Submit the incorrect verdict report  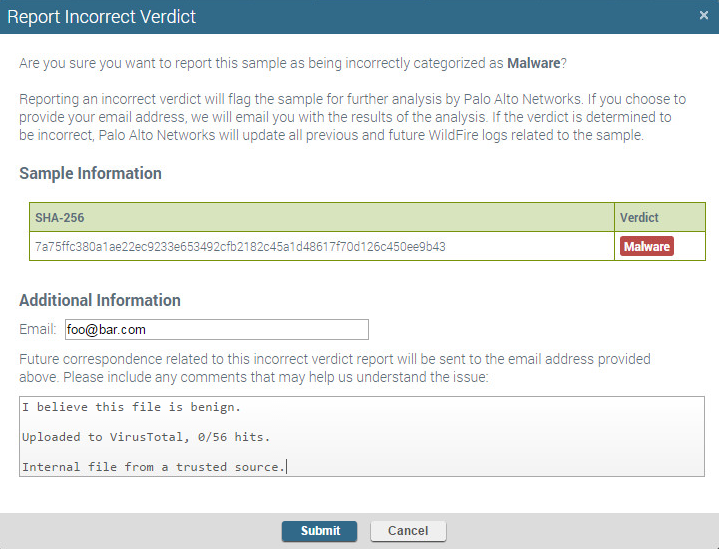tap(319, 531)
